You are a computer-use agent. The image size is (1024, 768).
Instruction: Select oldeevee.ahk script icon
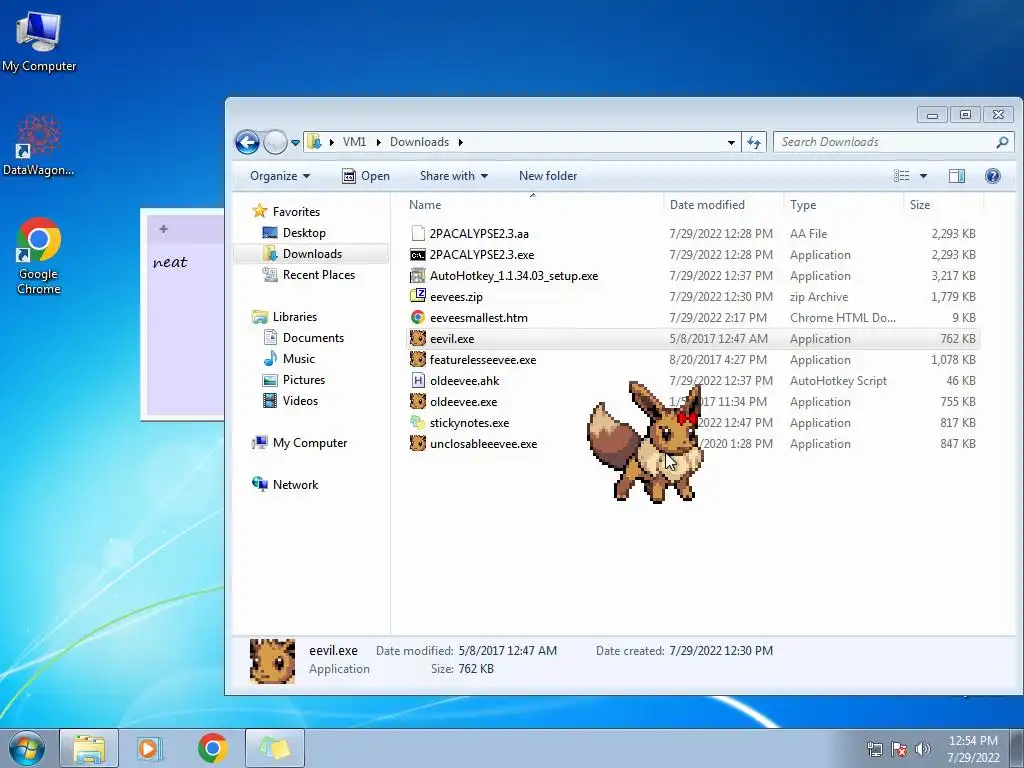pyautogui.click(x=418, y=380)
